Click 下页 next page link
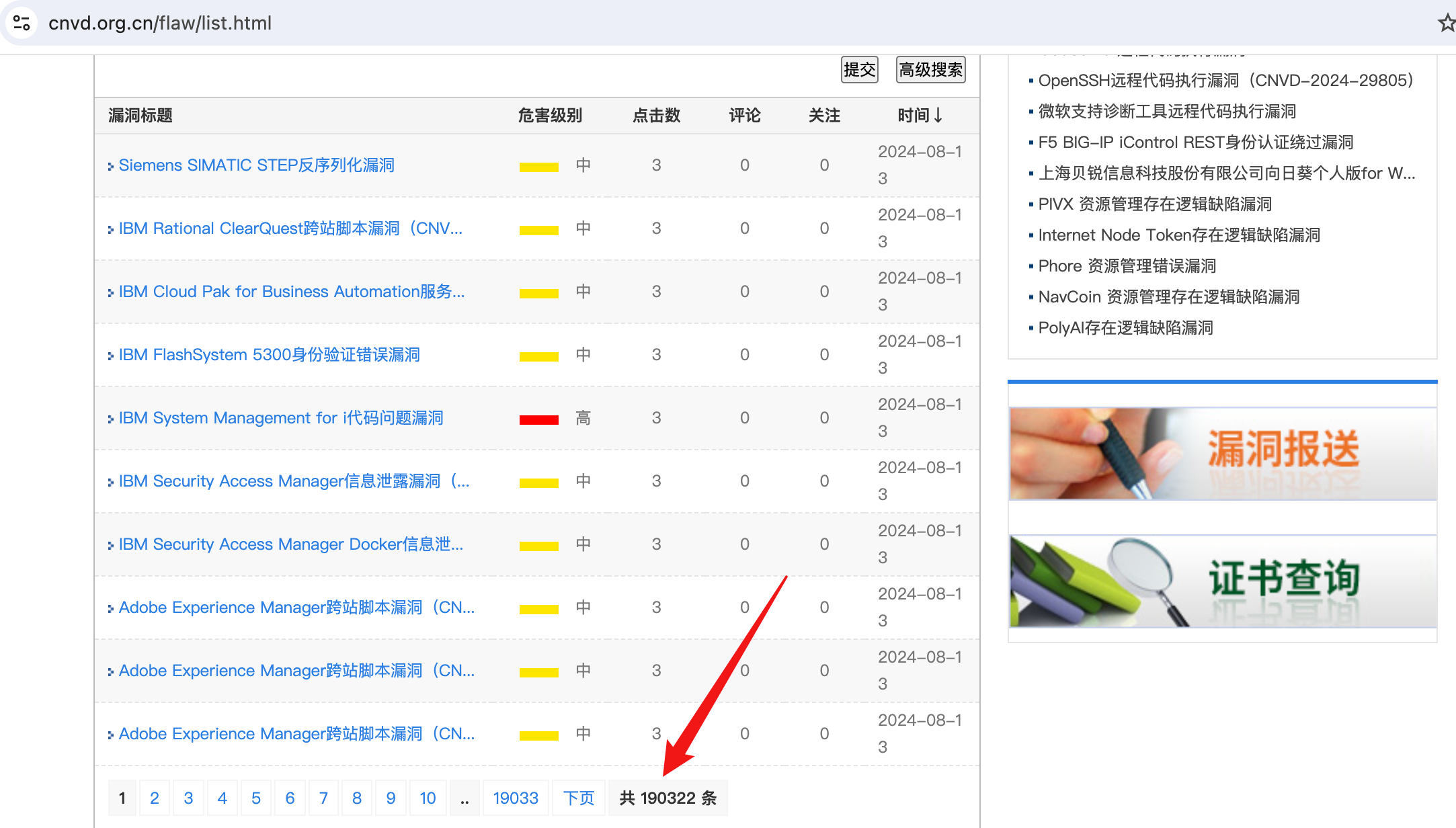1456x828 pixels. click(x=578, y=798)
